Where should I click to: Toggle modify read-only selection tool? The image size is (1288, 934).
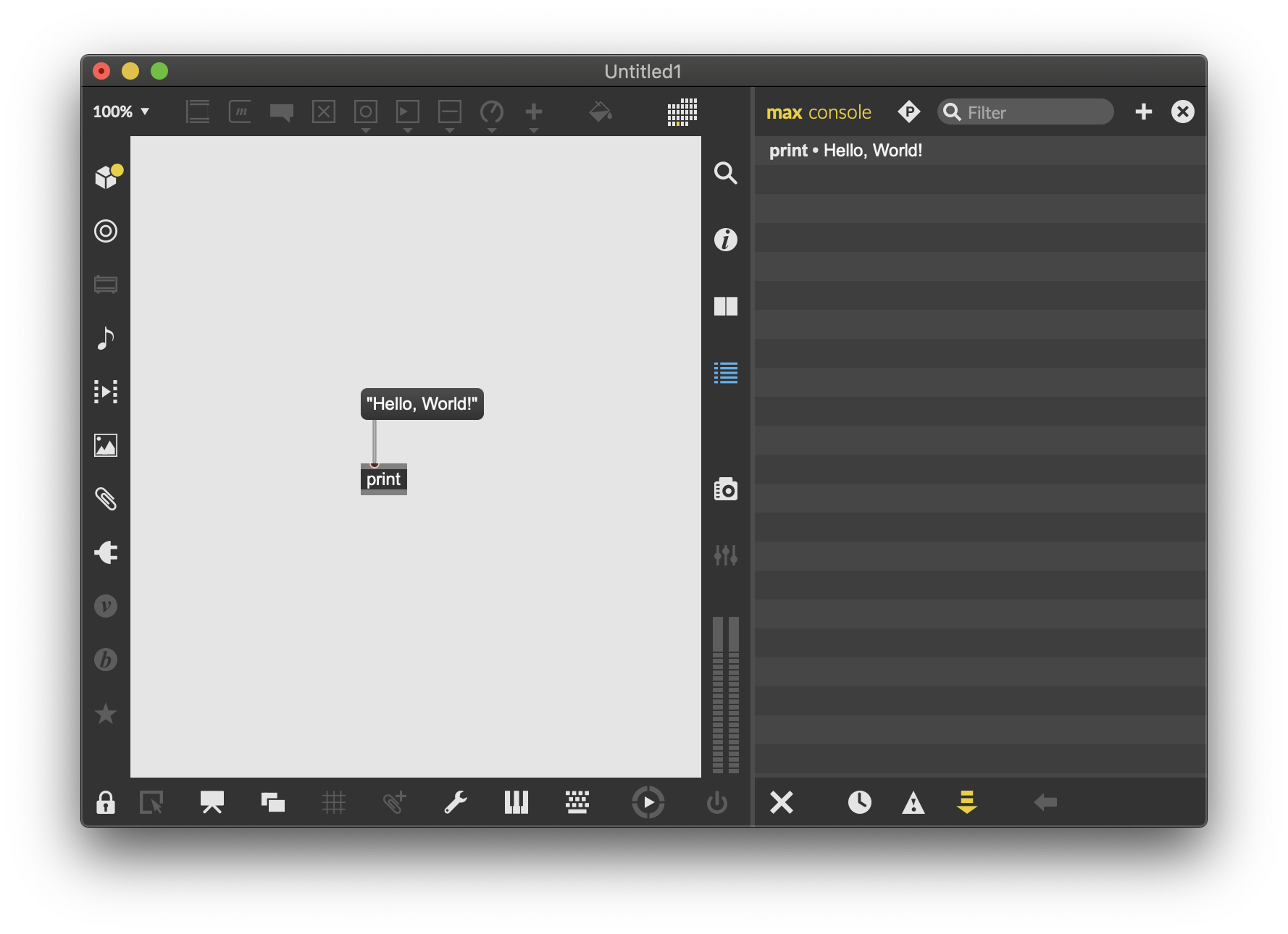(x=151, y=802)
